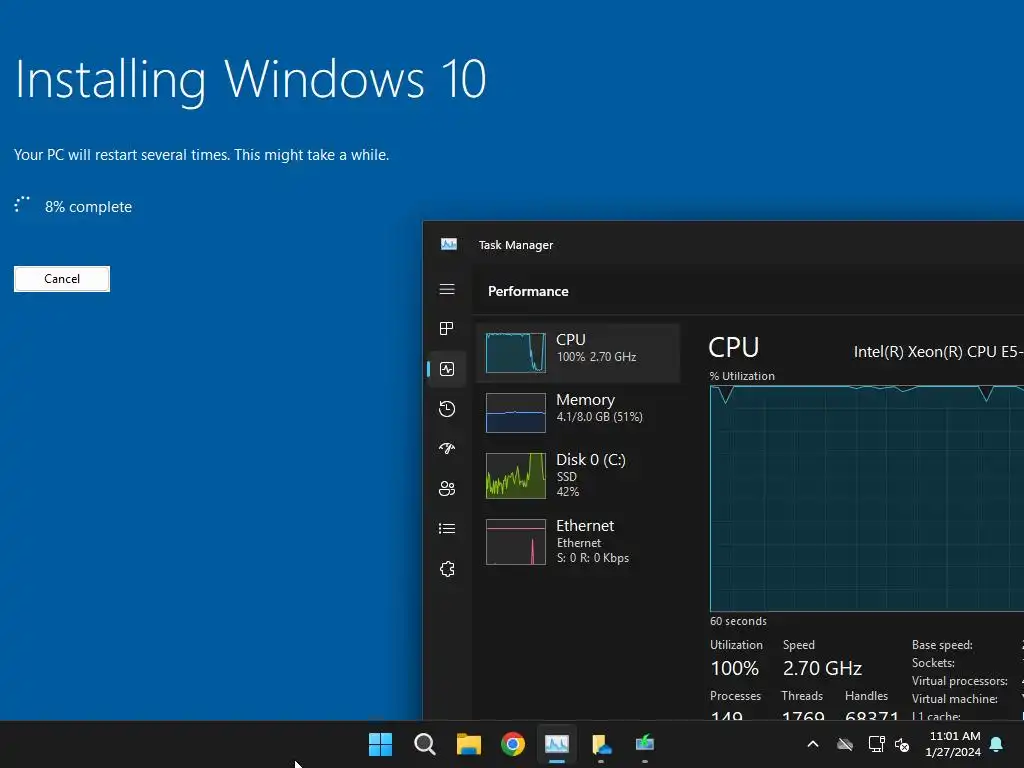The height and width of the screenshot is (768, 1024).
Task: Launch Google Chrome from taskbar
Action: [x=513, y=744]
